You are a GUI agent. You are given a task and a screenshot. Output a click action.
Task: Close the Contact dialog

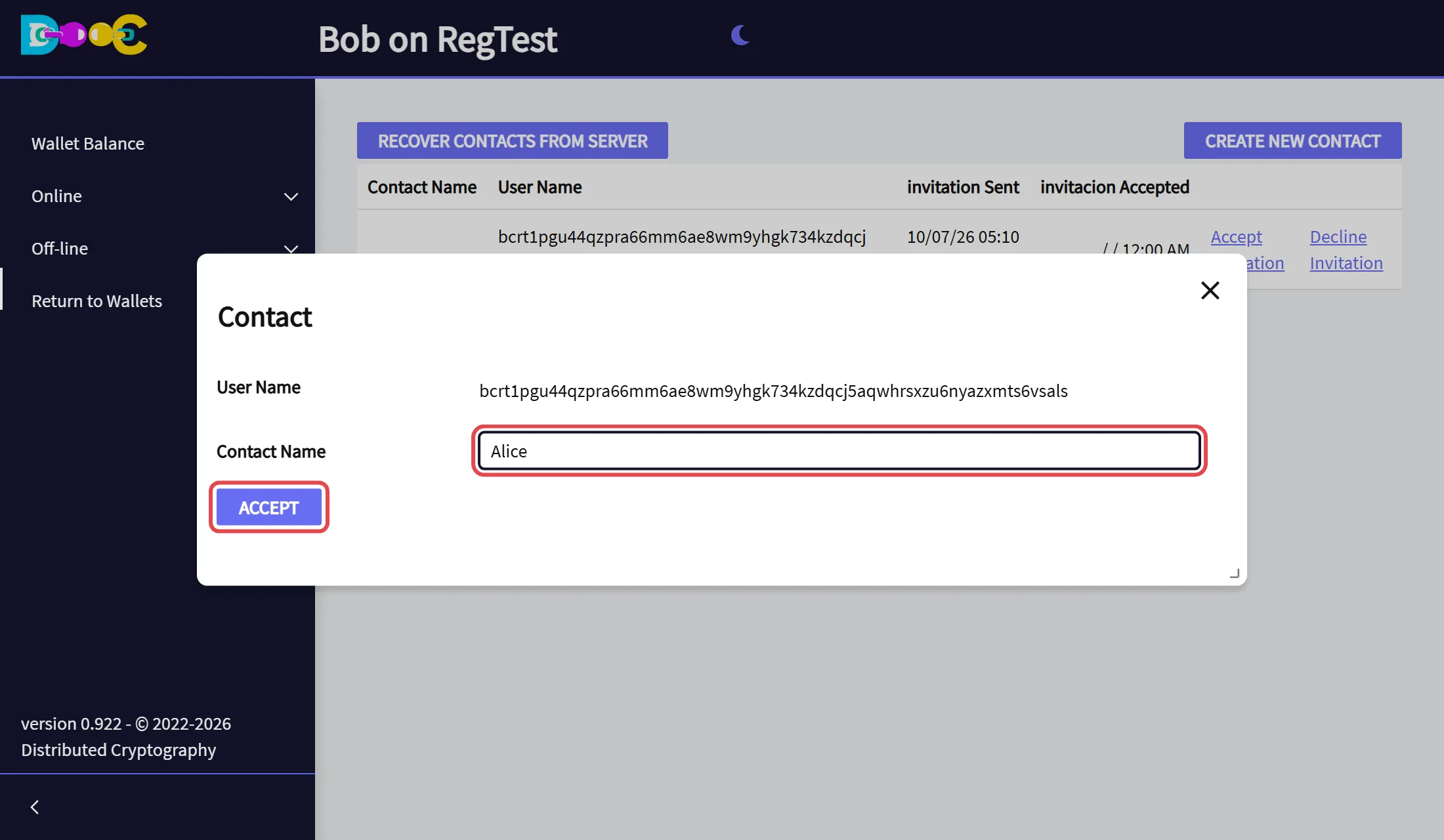tap(1210, 290)
